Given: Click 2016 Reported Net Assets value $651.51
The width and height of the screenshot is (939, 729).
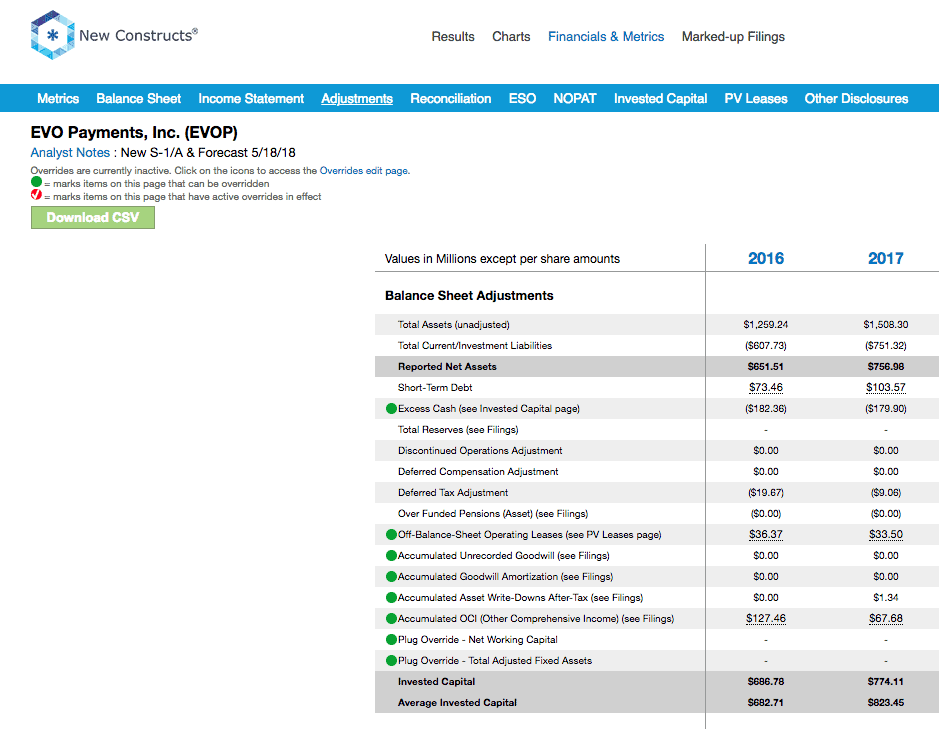Looking at the screenshot, I should 766,367.
